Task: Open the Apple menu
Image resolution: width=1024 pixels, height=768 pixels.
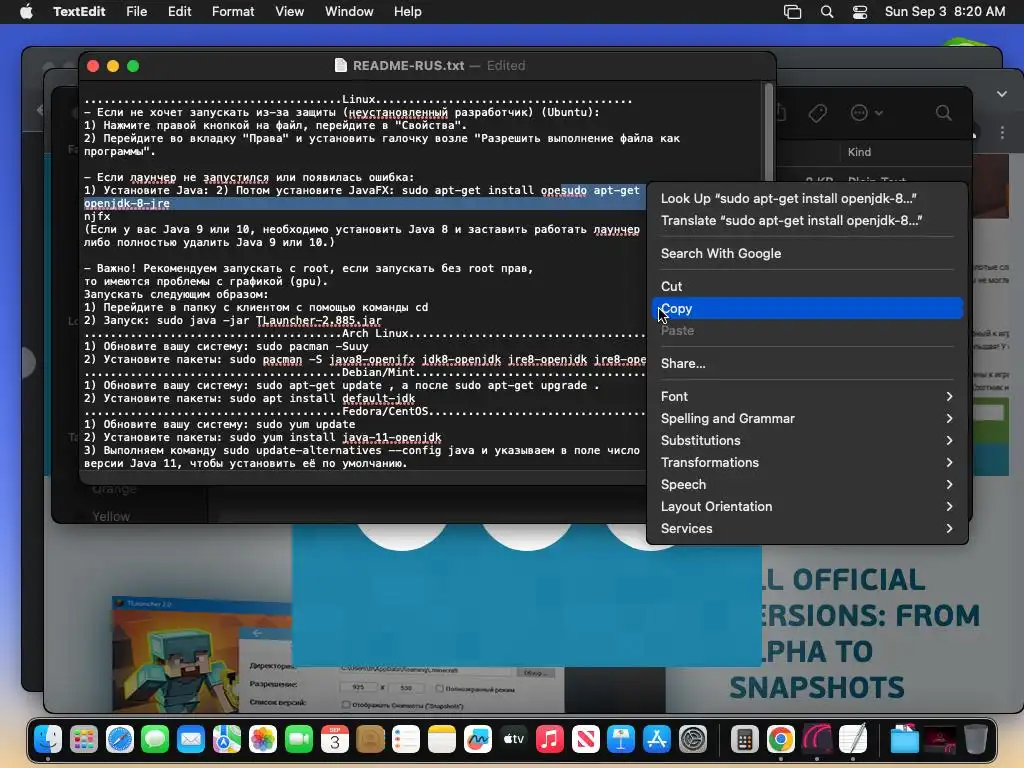Action: coord(26,12)
